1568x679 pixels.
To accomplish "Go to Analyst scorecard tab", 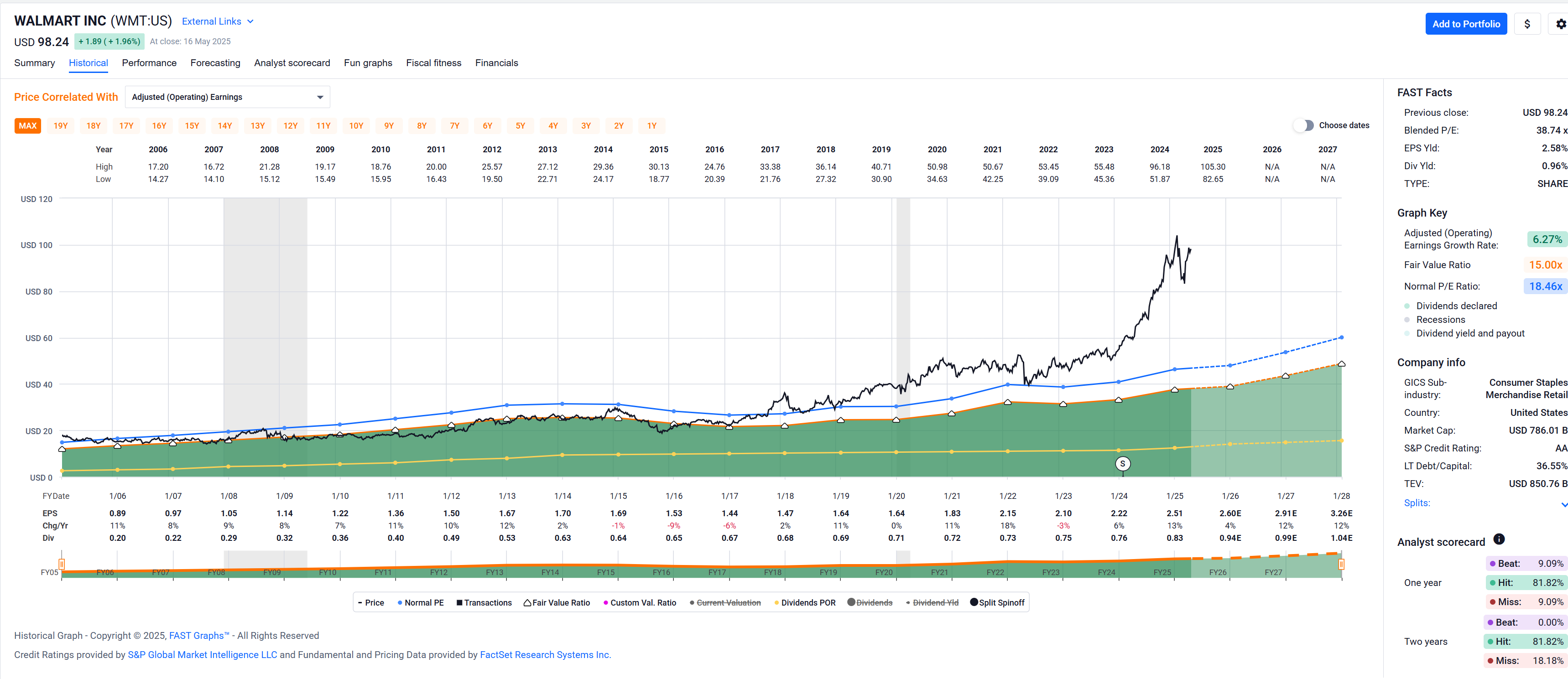I will (292, 63).
